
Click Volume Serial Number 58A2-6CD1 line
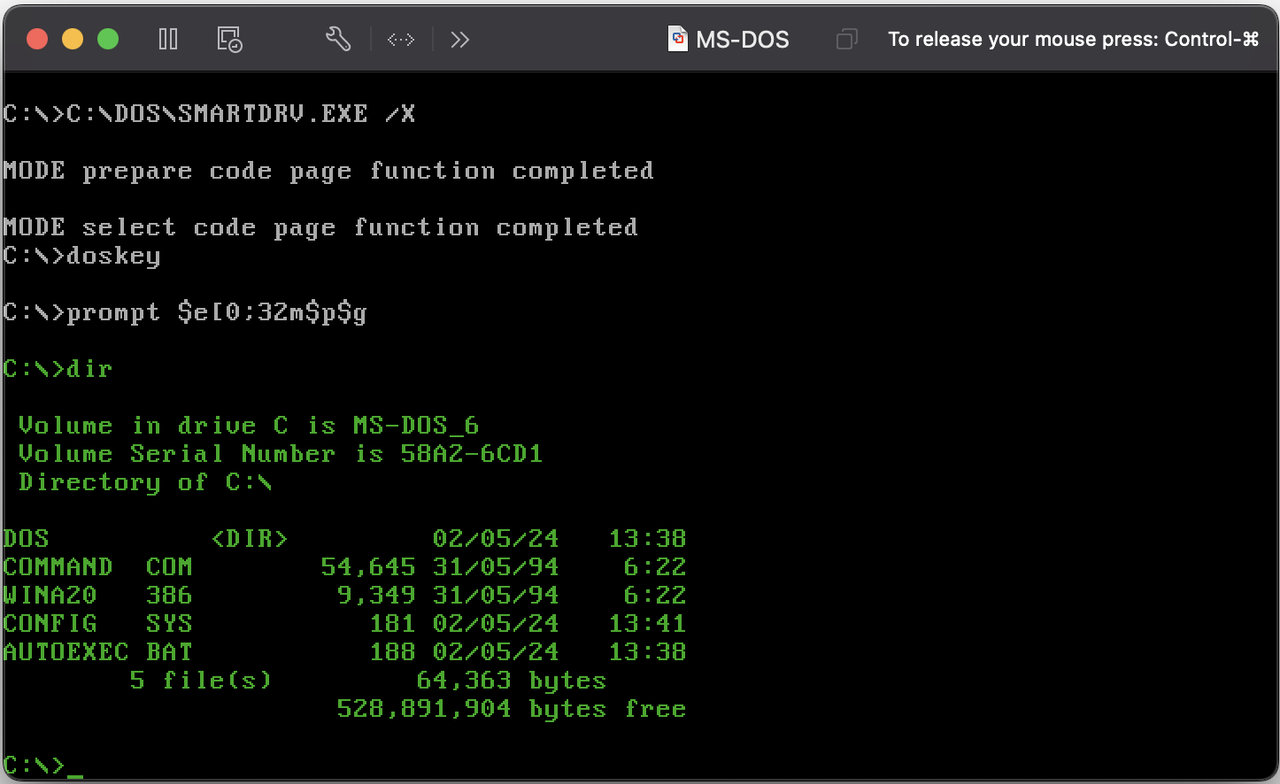pyautogui.click(x=280, y=454)
